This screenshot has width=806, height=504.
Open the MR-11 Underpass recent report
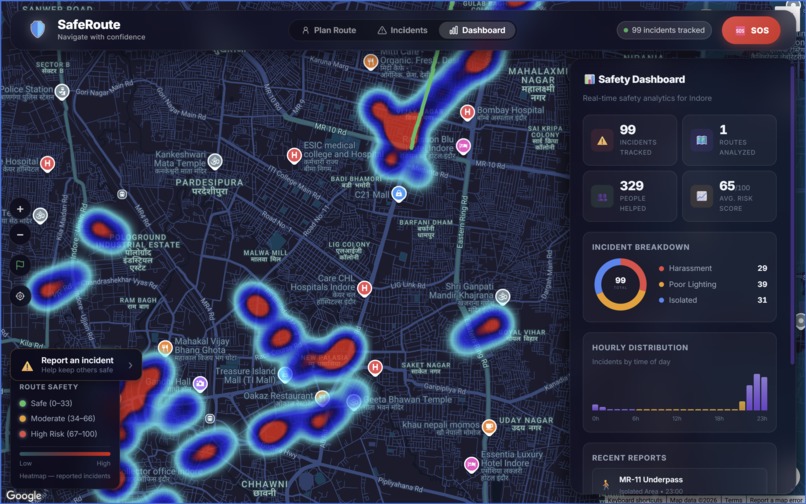point(679,483)
